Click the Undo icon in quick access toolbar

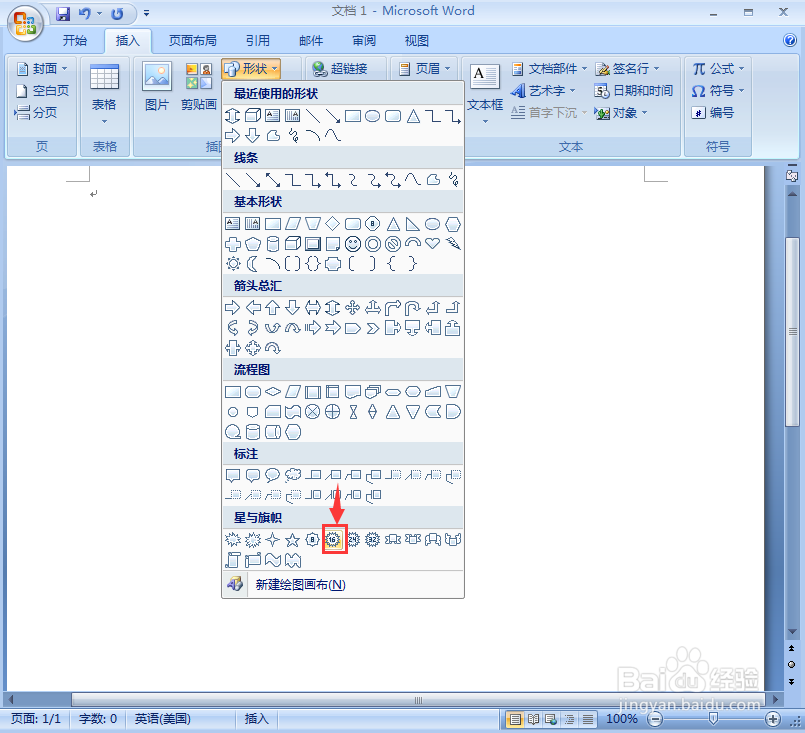coord(85,13)
